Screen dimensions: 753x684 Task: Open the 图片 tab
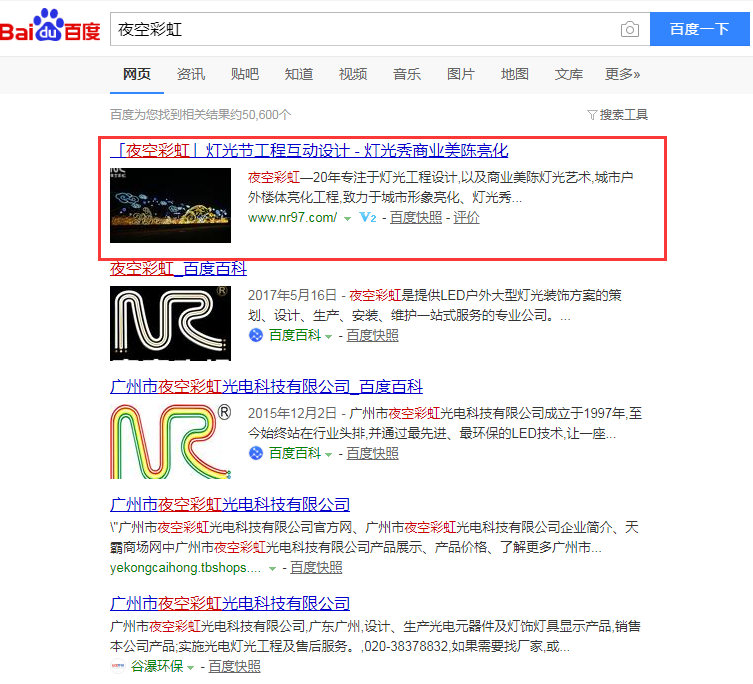[461, 74]
